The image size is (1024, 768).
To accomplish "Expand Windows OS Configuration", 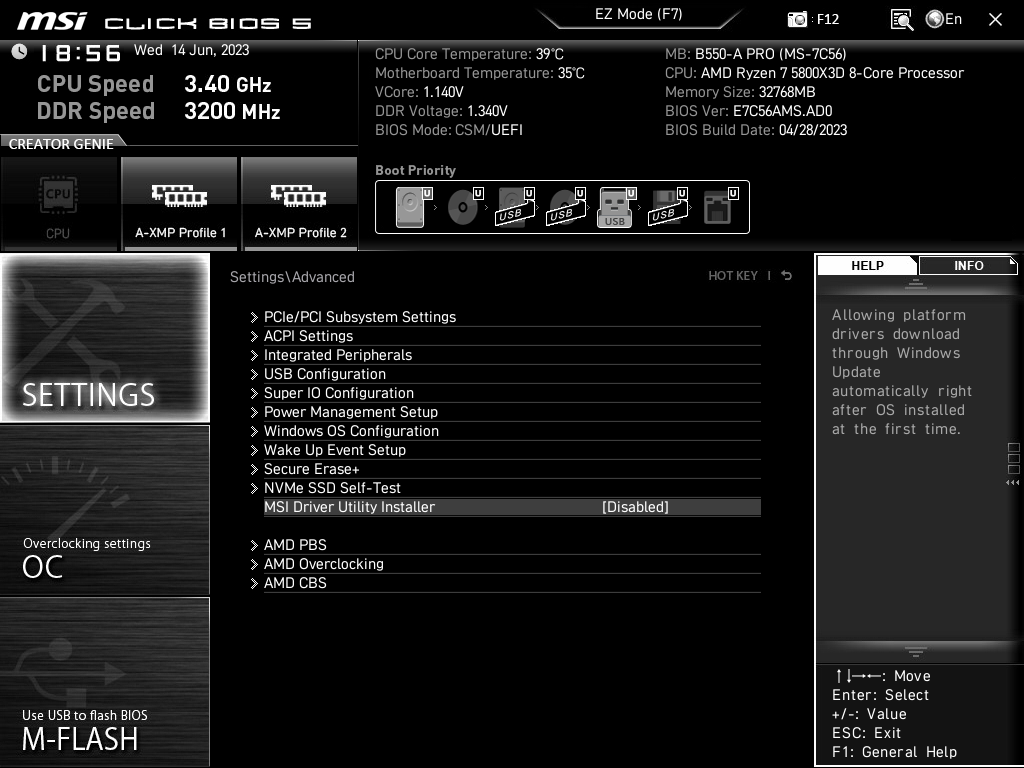I will 351,430.
